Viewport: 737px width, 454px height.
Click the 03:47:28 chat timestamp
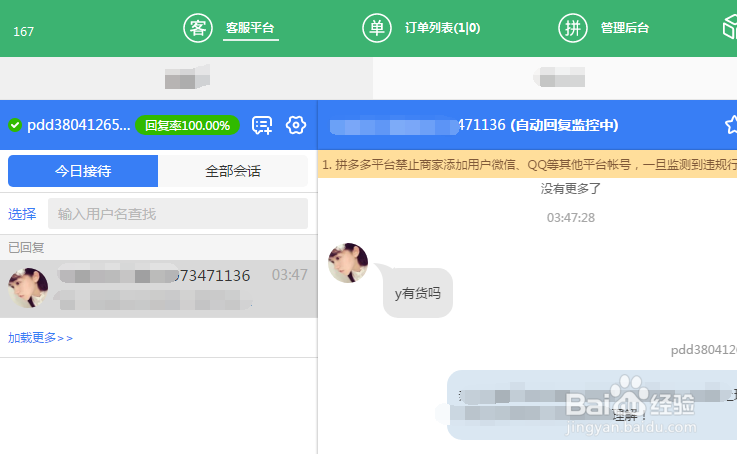tap(571, 218)
